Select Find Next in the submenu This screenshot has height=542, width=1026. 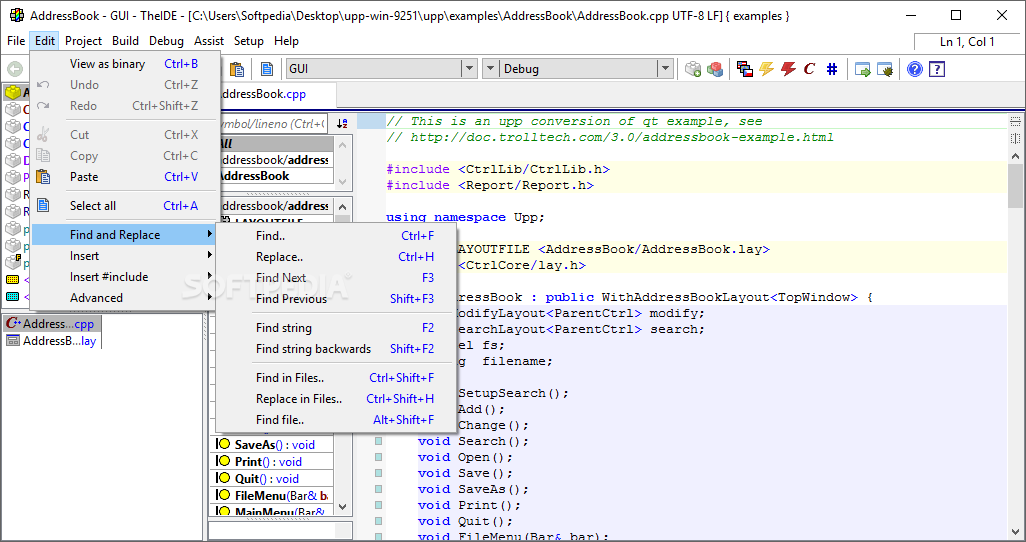click(x=336, y=278)
